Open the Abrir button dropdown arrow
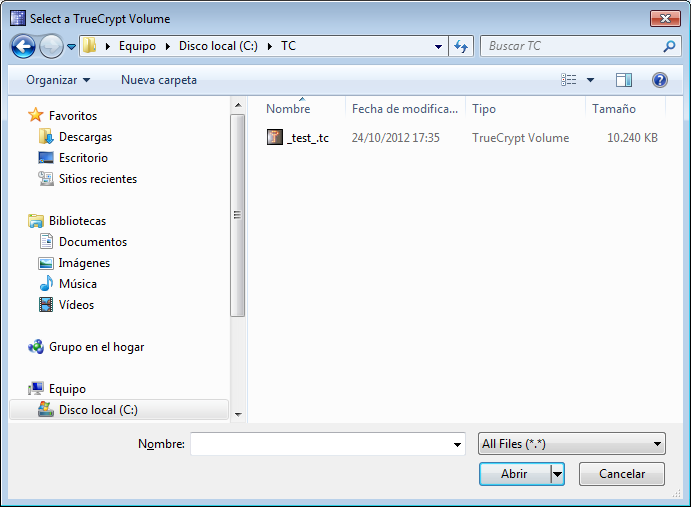The image size is (691, 507). point(557,474)
